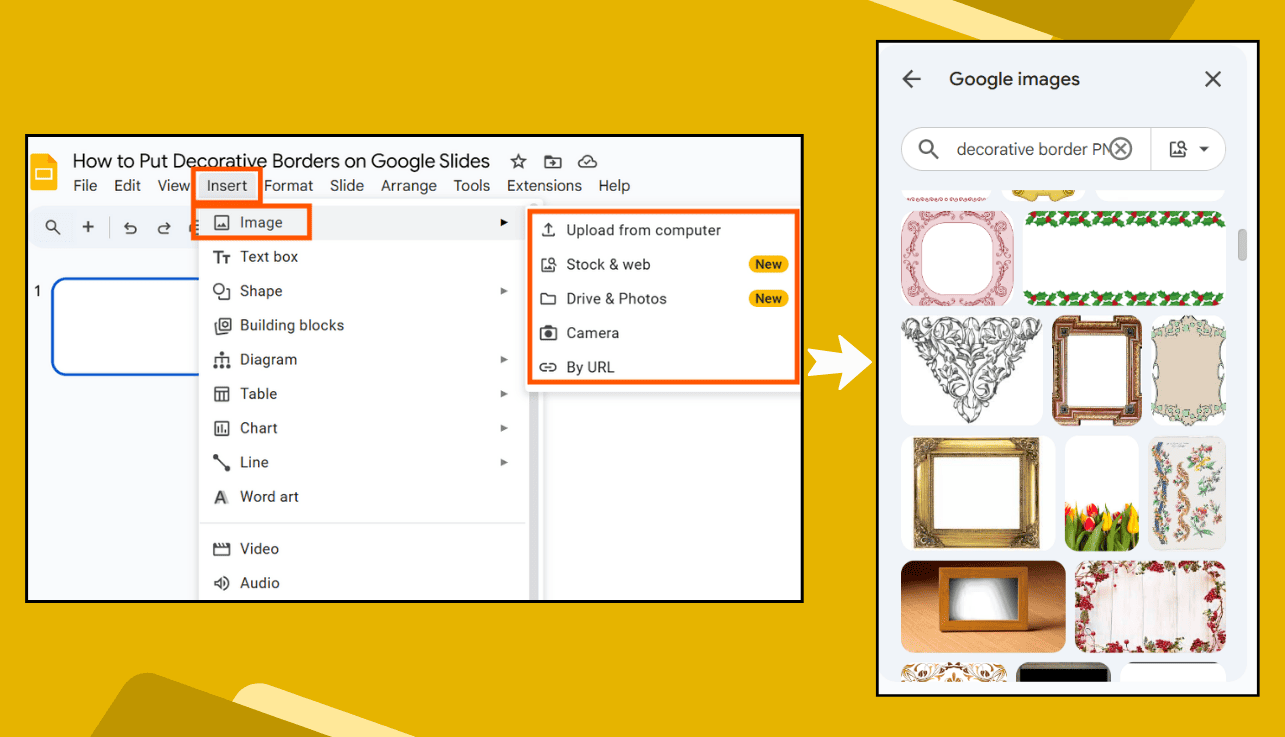This screenshot has width=1285, height=737.
Task: Star the presentation next to its title
Action: pos(518,161)
